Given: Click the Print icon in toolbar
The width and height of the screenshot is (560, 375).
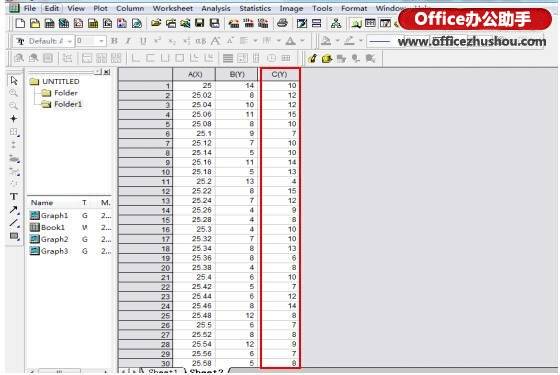Looking at the screenshot, I should [x=282, y=24].
